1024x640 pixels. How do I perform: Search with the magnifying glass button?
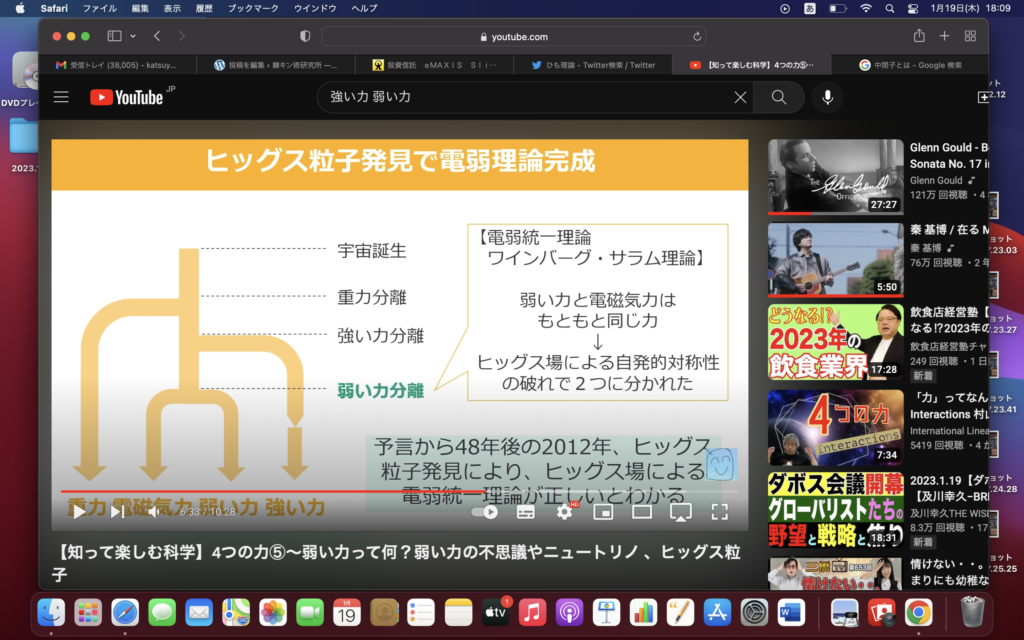pos(778,97)
